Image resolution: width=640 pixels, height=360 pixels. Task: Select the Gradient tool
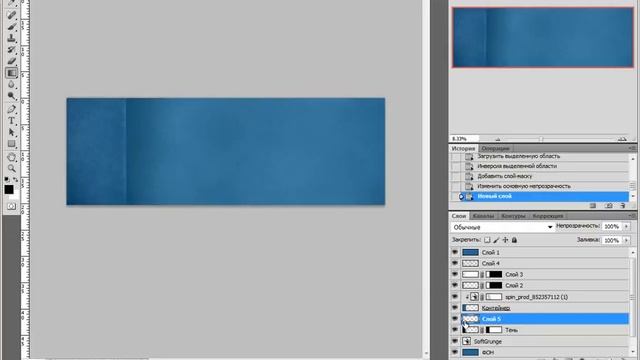point(11,73)
